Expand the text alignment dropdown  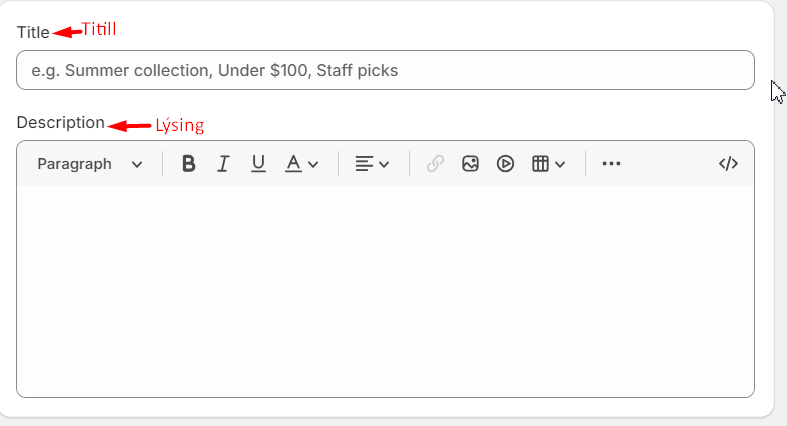click(372, 164)
